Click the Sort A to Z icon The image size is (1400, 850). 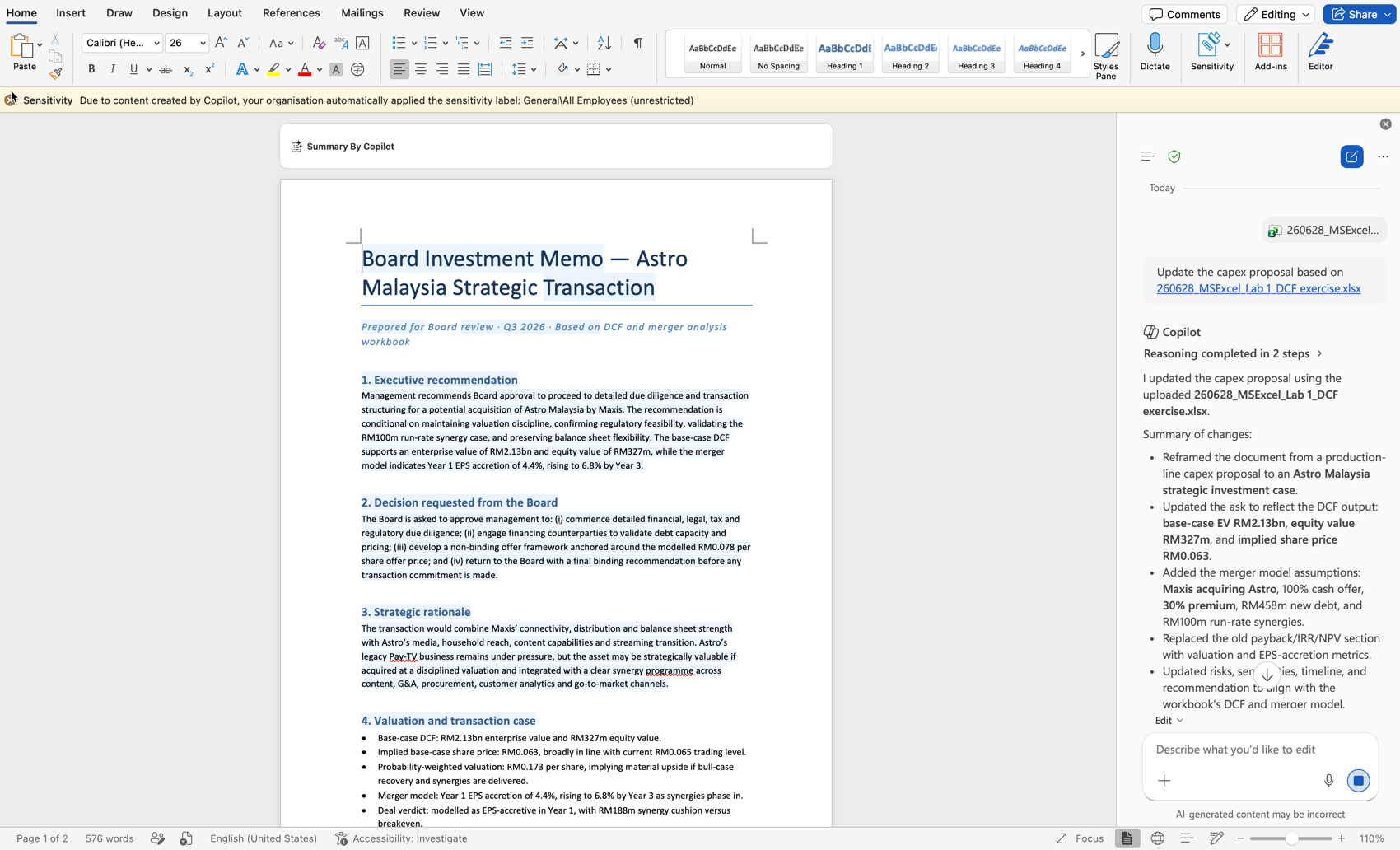point(604,43)
